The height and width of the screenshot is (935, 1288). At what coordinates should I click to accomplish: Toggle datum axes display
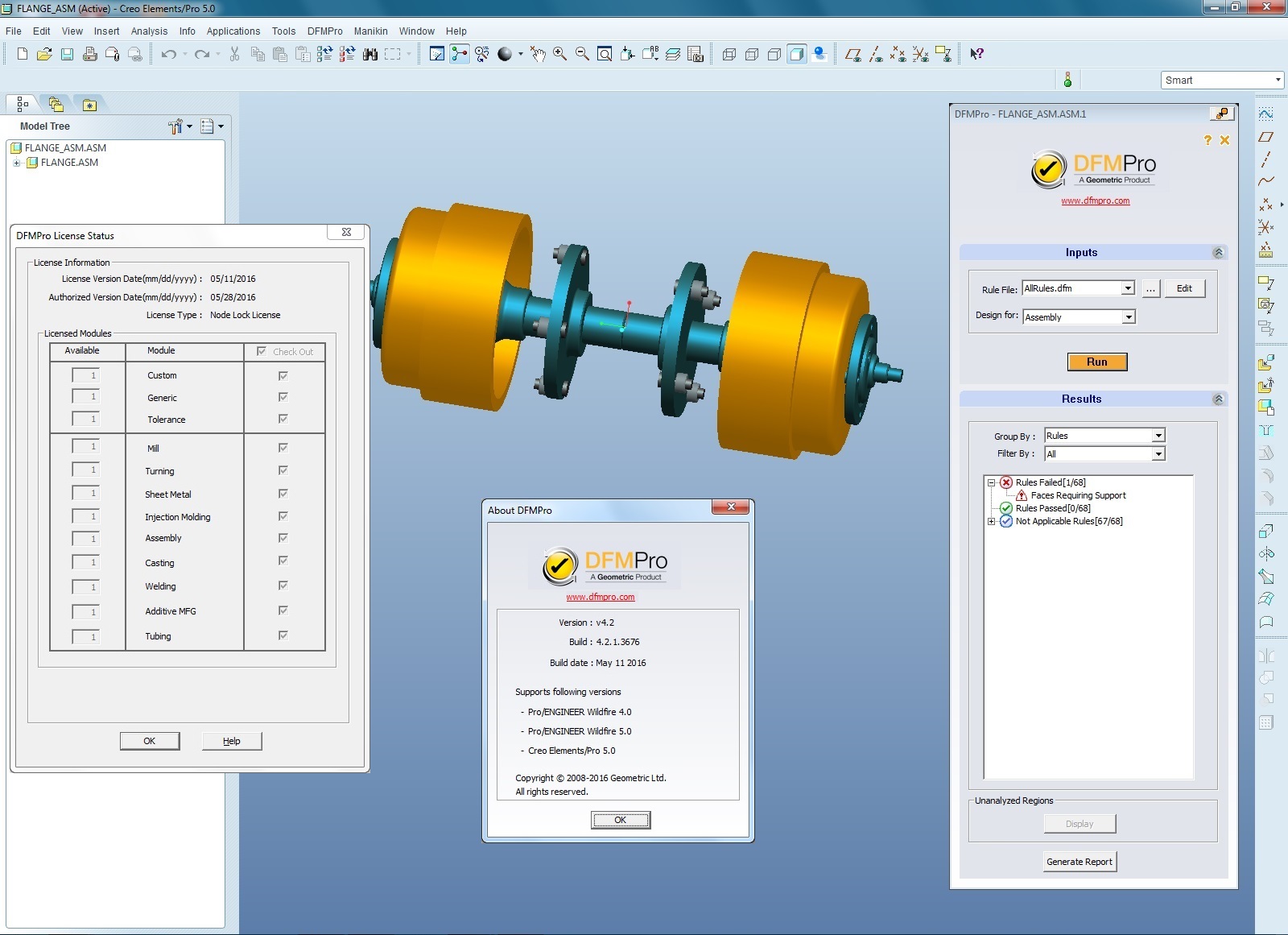[x=876, y=54]
